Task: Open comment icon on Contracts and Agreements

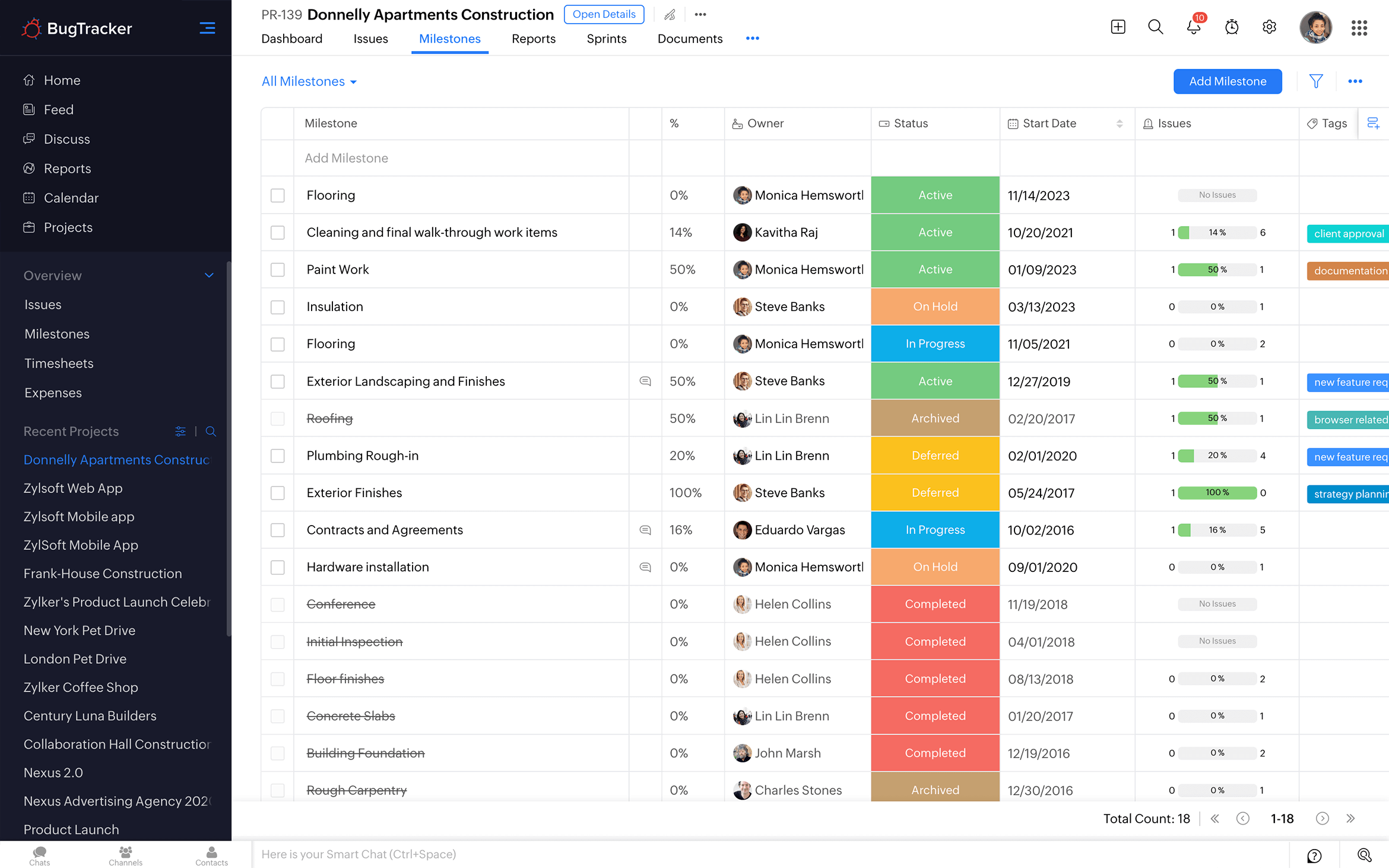Action: tap(645, 530)
